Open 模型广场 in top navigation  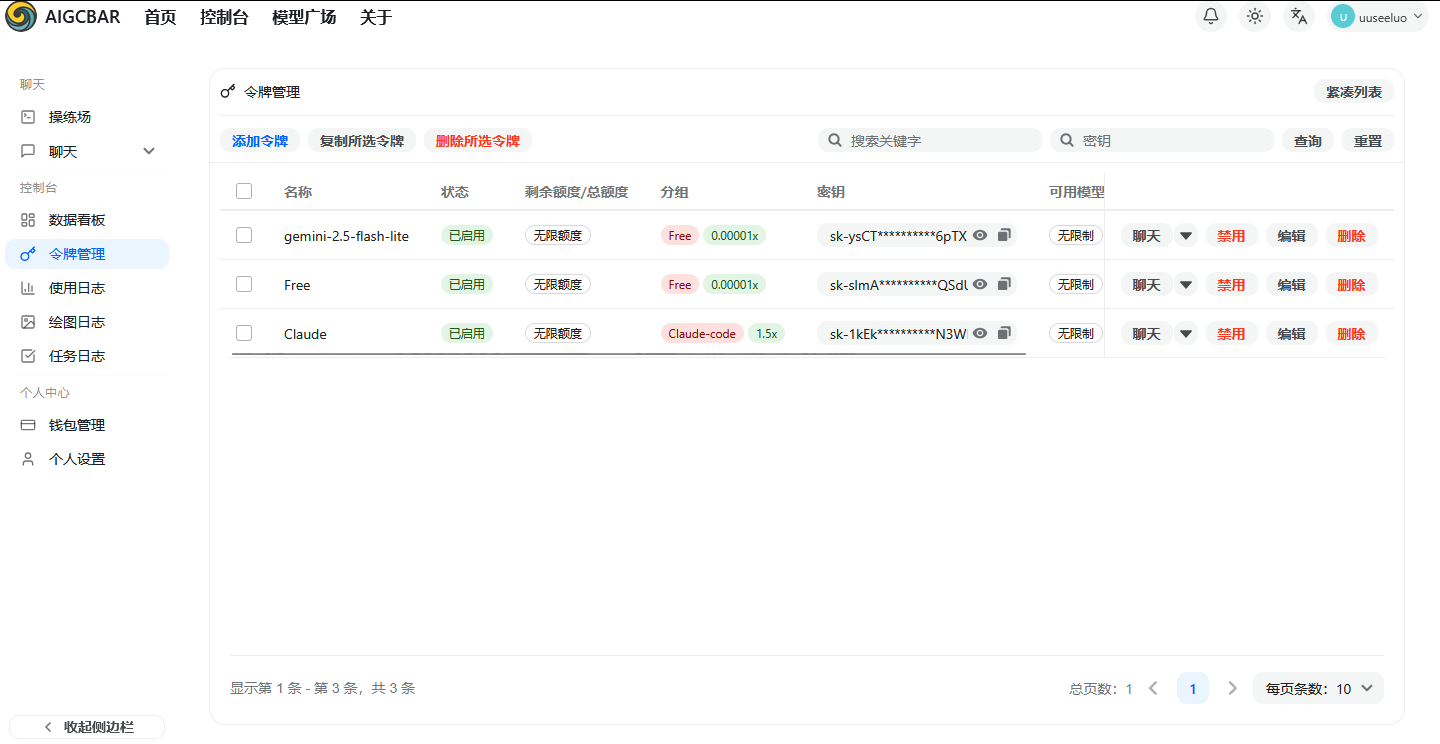[x=304, y=17]
